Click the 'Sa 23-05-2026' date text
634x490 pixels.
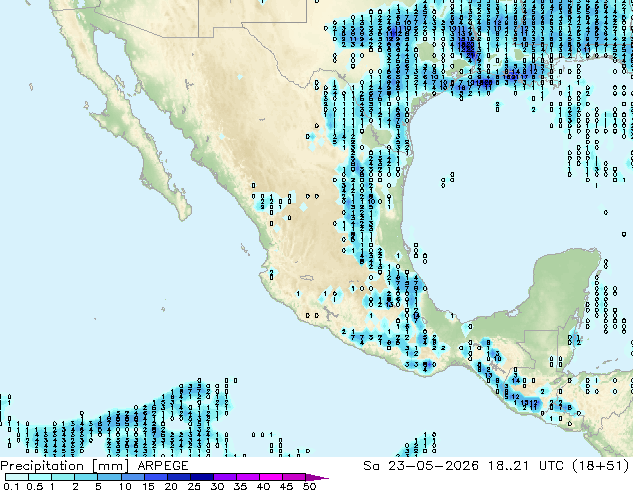point(421,466)
